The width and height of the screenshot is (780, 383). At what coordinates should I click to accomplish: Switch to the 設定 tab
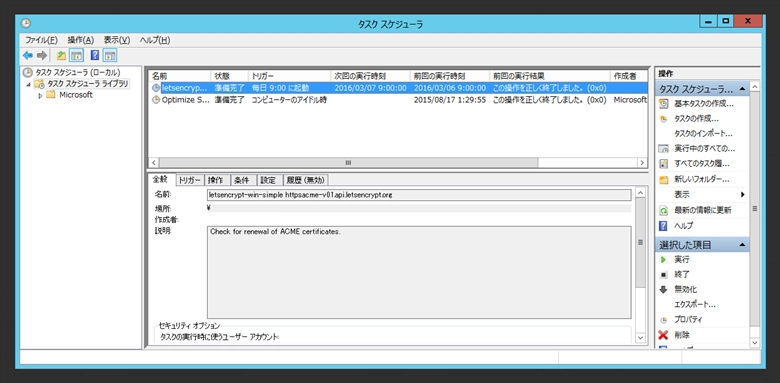pyautogui.click(x=269, y=180)
